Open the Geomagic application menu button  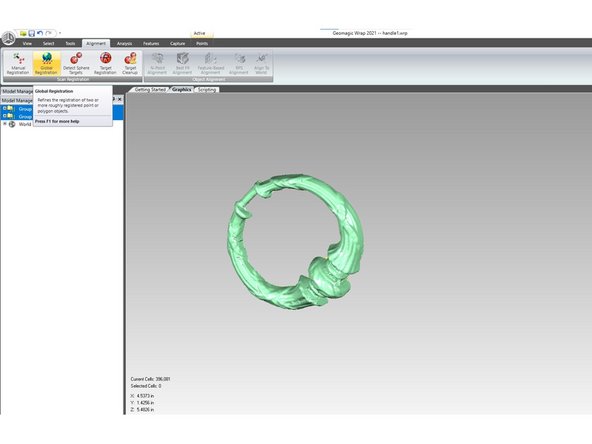[8, 38]
